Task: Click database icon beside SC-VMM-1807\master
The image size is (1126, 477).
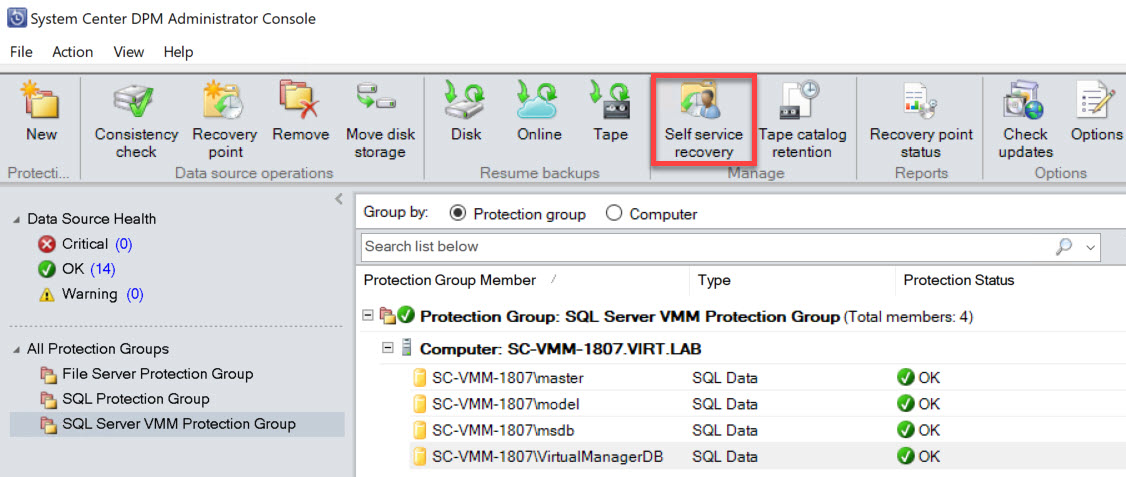Action: pos(420,379)
